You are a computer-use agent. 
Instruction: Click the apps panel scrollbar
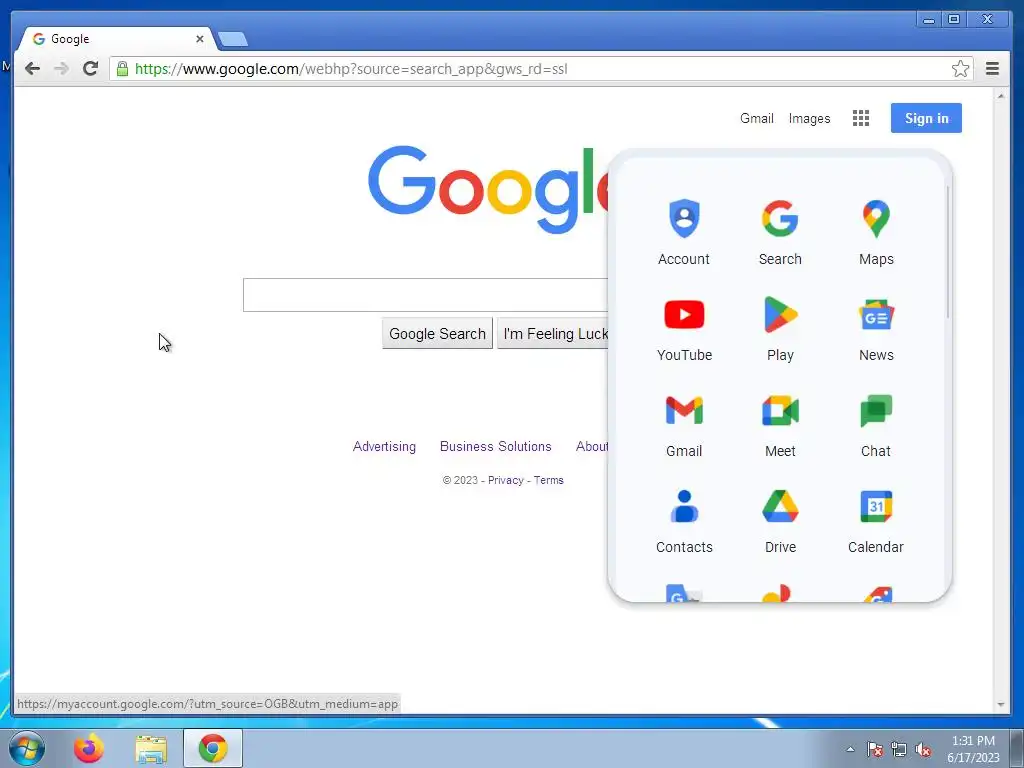948,252
